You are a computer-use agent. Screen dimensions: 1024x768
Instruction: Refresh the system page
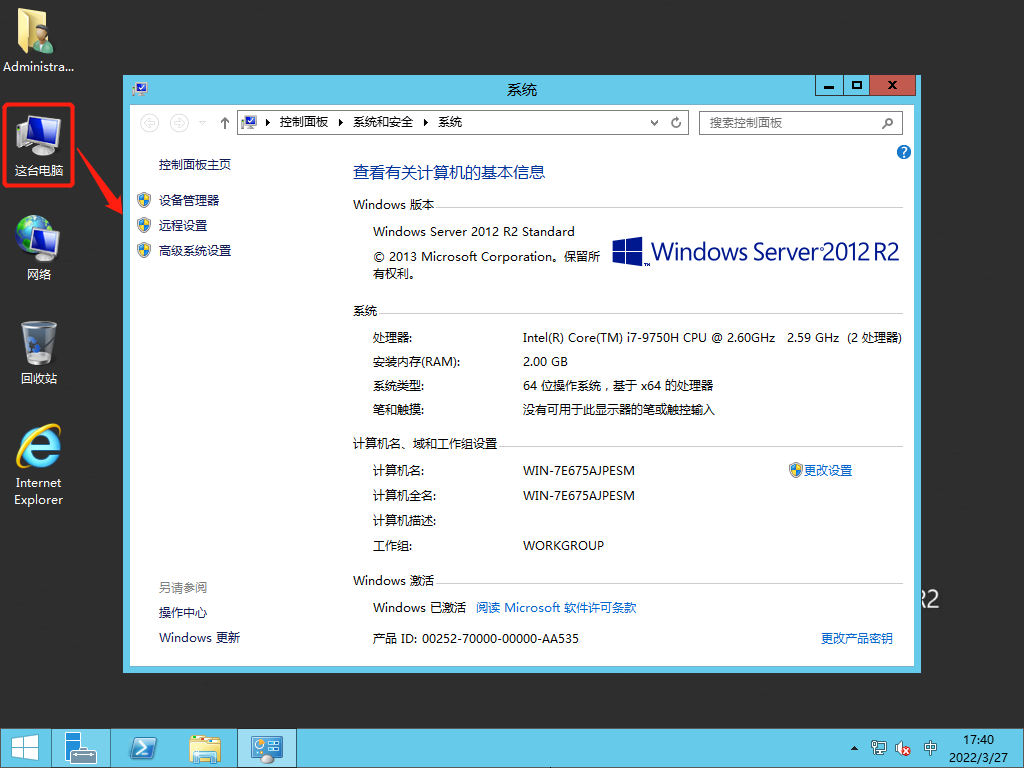tap(676, 122)
